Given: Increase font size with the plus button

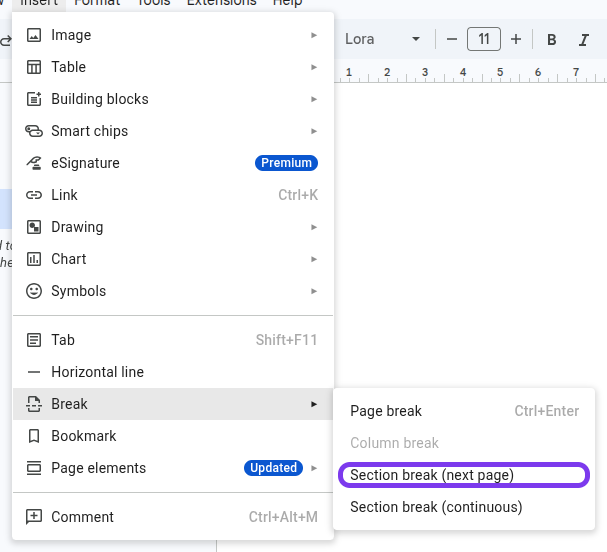Looking at the screenshot, I should tap(516, 39).
